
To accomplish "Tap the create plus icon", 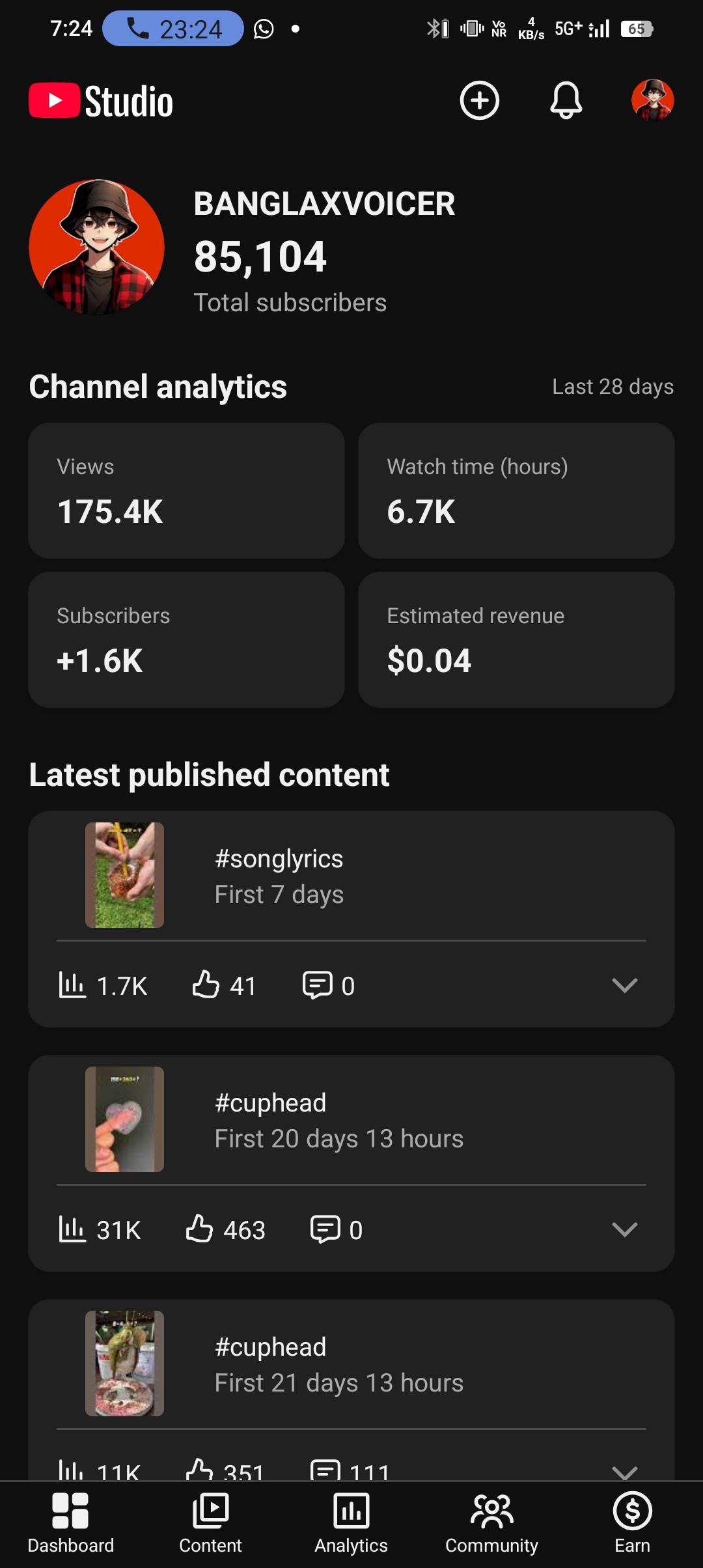I will pyautogui.click(x=480, y=100).
